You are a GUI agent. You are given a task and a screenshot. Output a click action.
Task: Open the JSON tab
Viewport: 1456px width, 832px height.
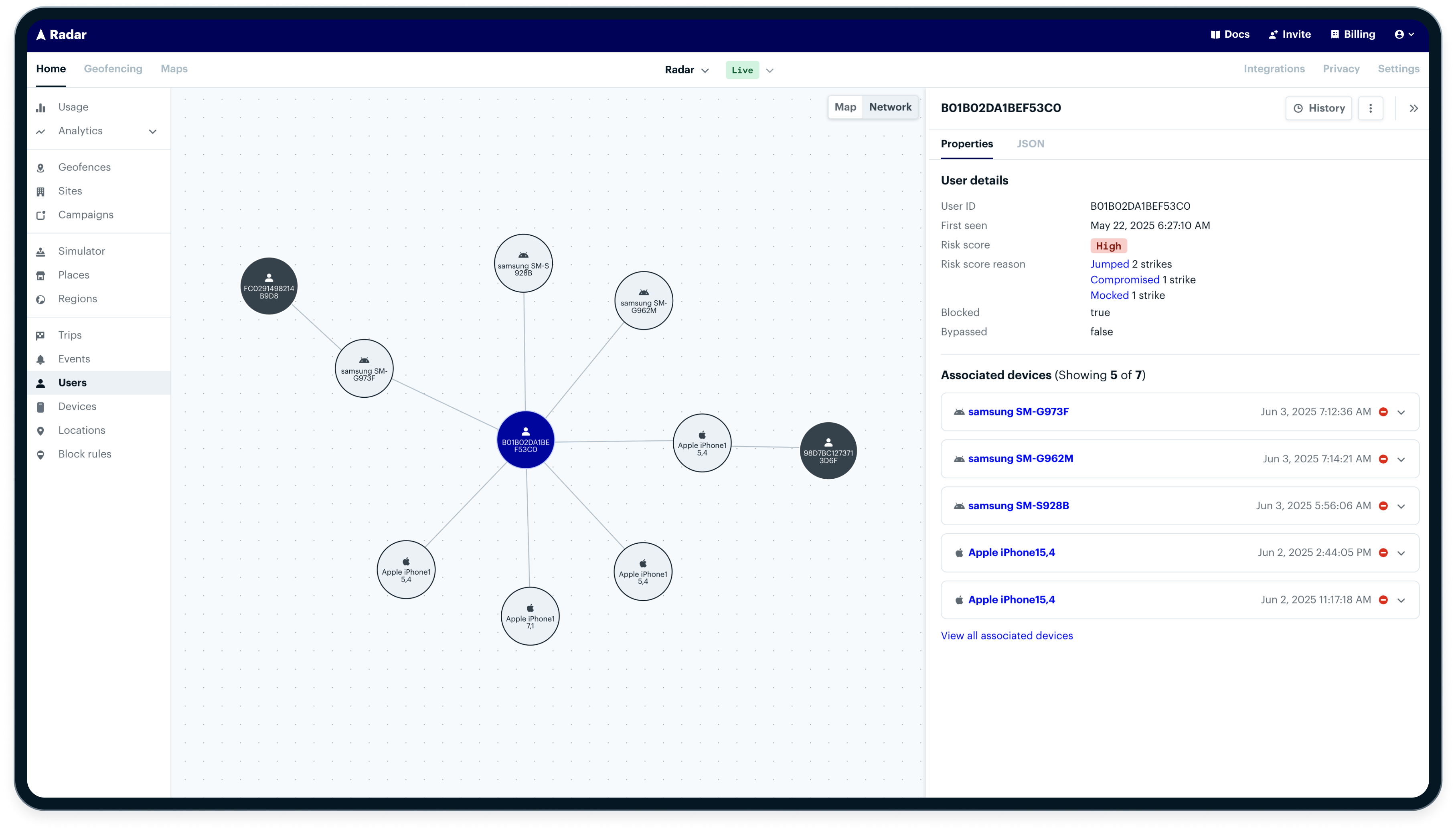[1030, 144]
